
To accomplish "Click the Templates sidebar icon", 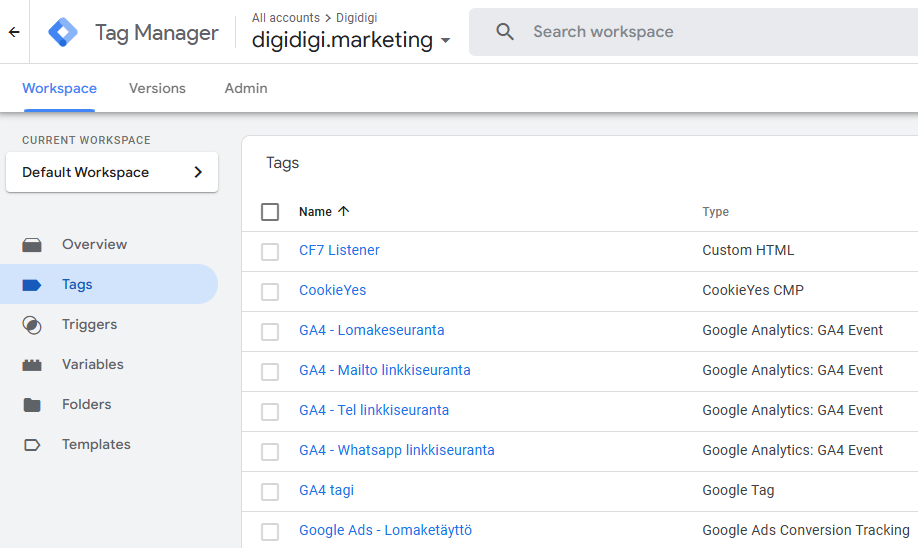I will pos(32,445).
